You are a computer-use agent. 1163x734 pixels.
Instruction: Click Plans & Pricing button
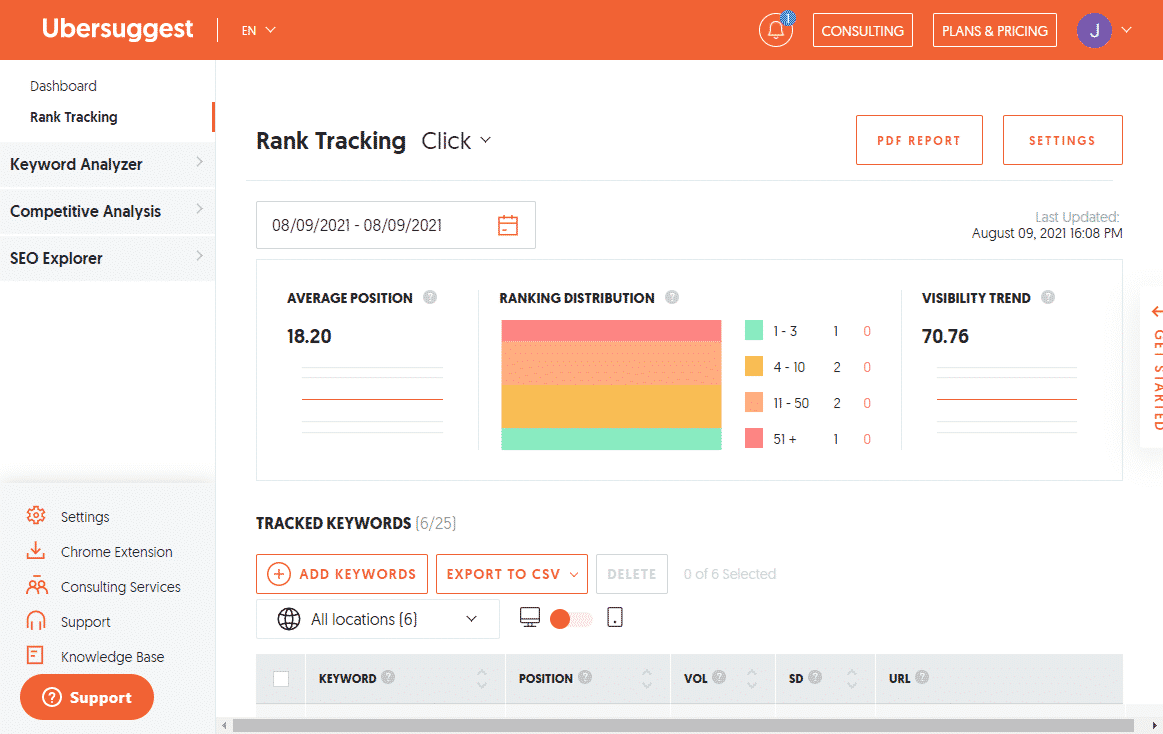pyautogui.click(x=995, y=30)
